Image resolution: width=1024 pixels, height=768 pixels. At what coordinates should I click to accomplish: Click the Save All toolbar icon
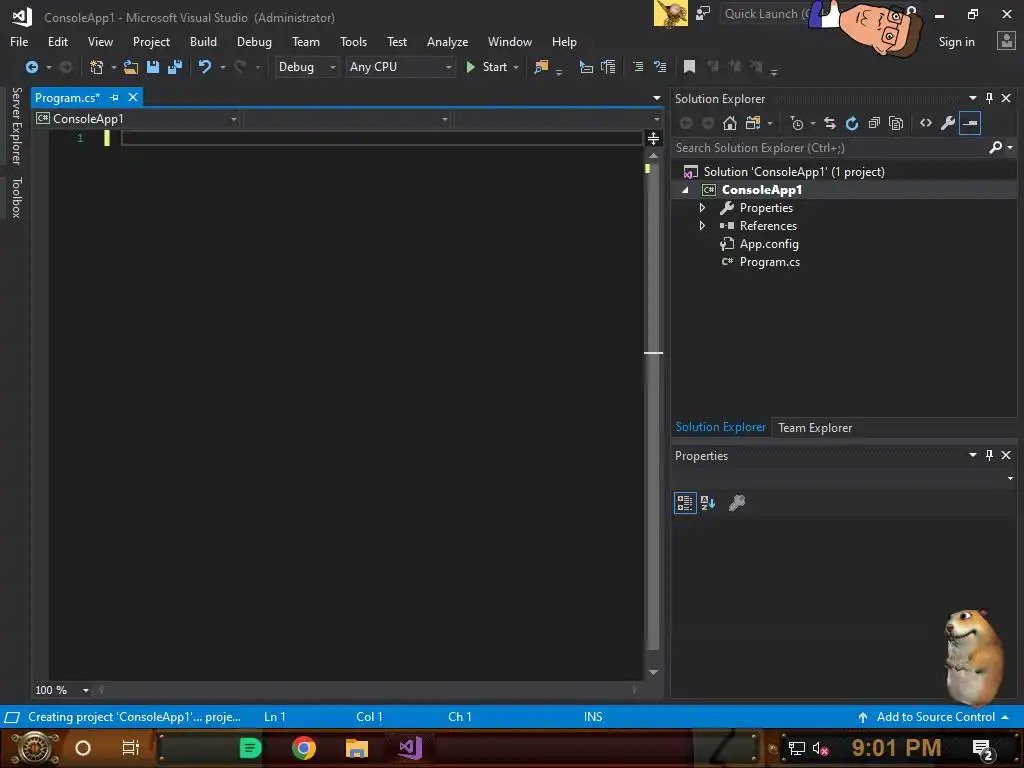174,67
